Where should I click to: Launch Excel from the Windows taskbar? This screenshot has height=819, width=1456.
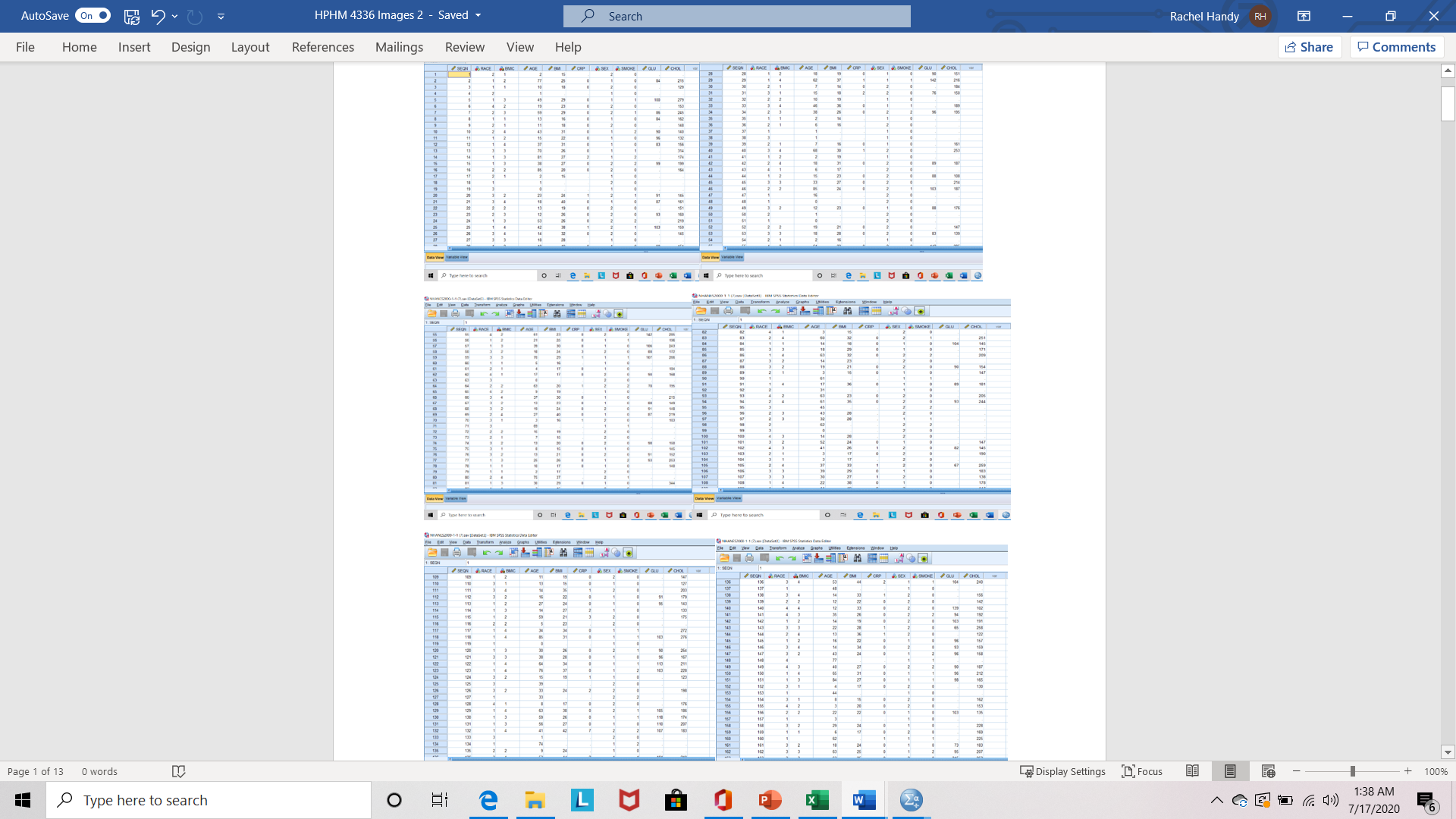[817, 799]
